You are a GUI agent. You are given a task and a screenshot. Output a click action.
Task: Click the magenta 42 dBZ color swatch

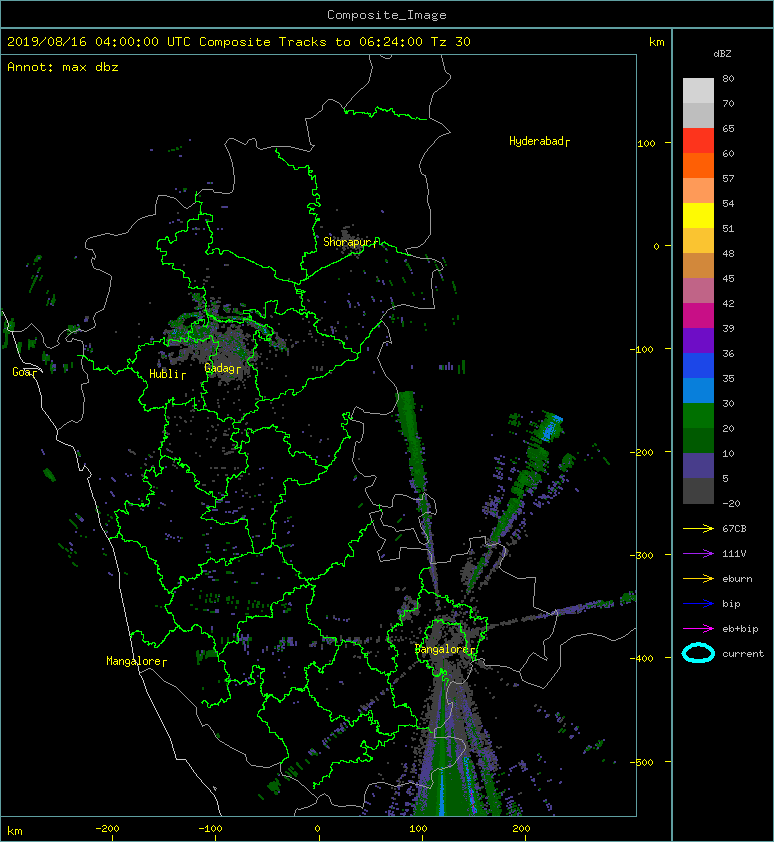[x=698, y=316]
